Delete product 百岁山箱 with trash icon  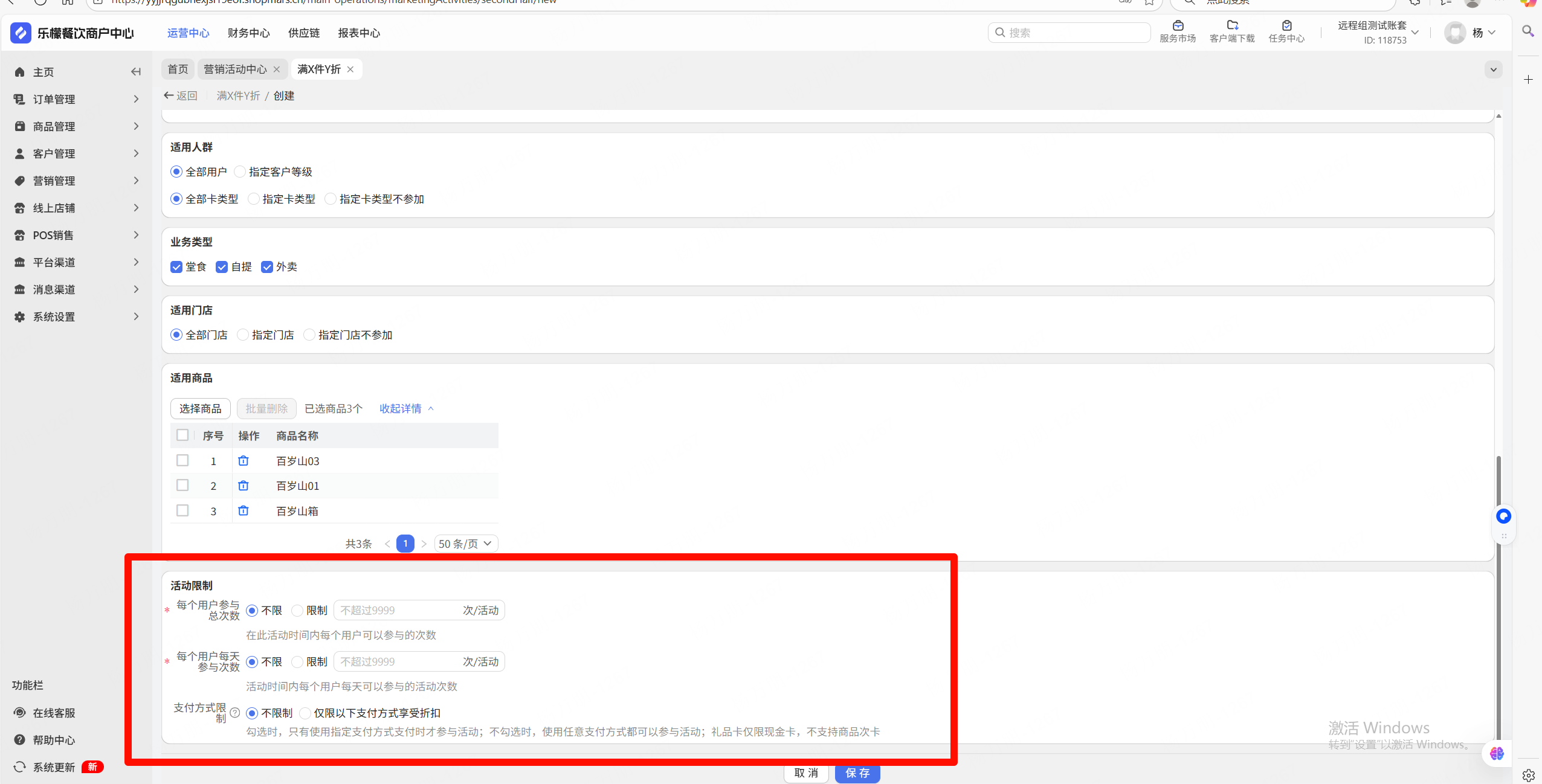[x=244, y=511]
